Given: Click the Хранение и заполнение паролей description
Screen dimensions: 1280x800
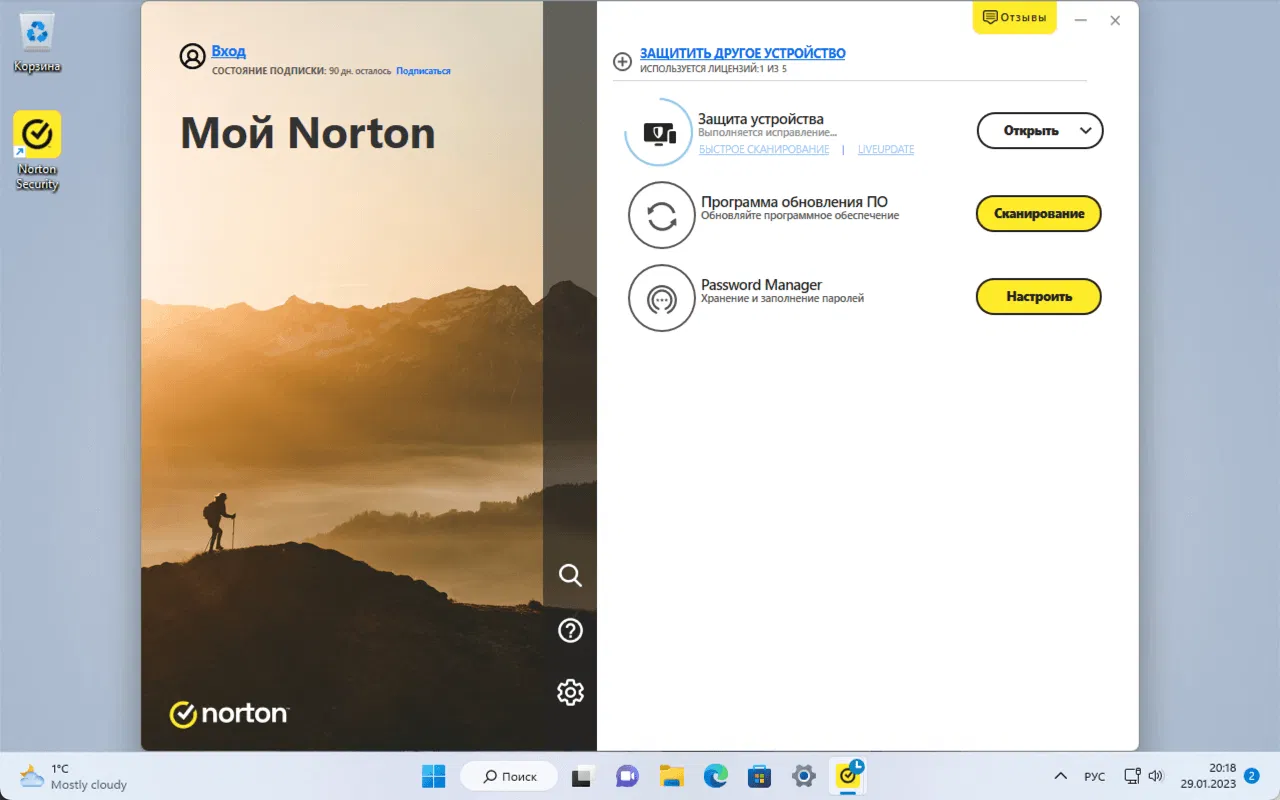Looking at the screenshot, I should 782,298.
